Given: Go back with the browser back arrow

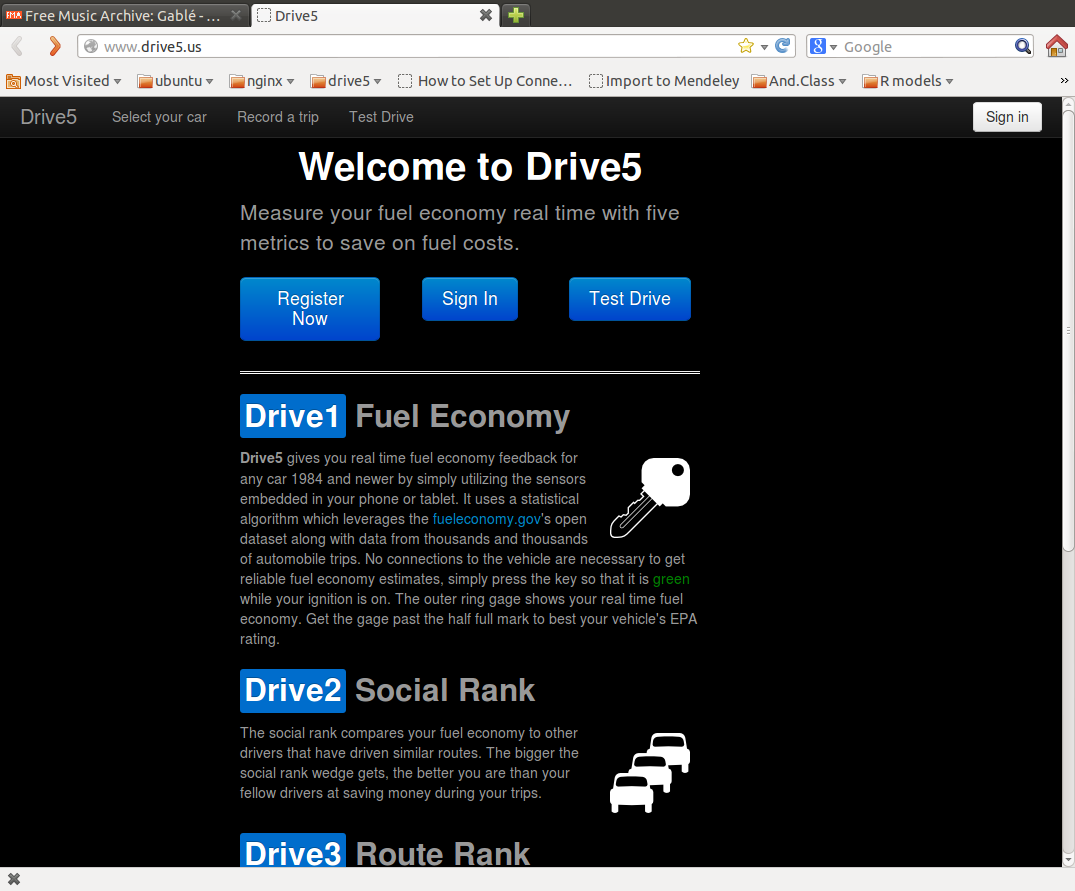Looking at the screenshot, I should [x=18, y=47].
